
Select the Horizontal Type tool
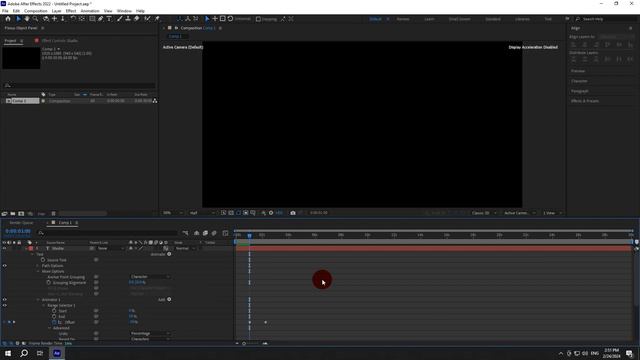point(109,19)
